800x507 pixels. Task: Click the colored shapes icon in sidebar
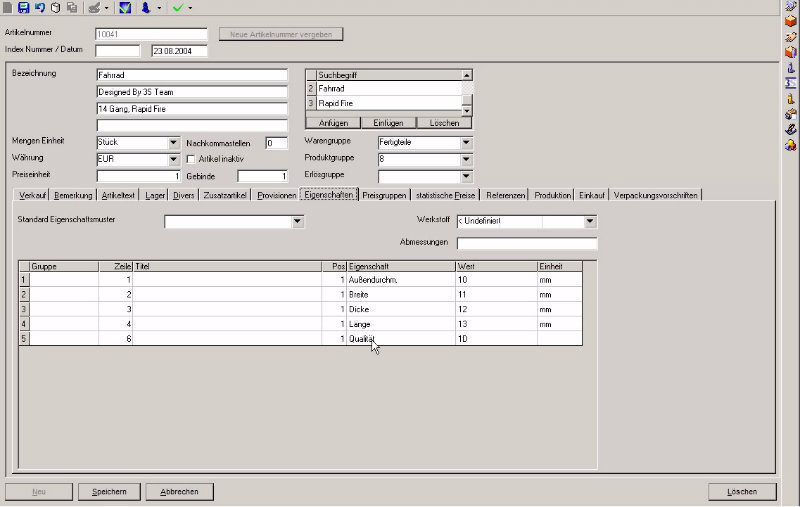point(790,145)
